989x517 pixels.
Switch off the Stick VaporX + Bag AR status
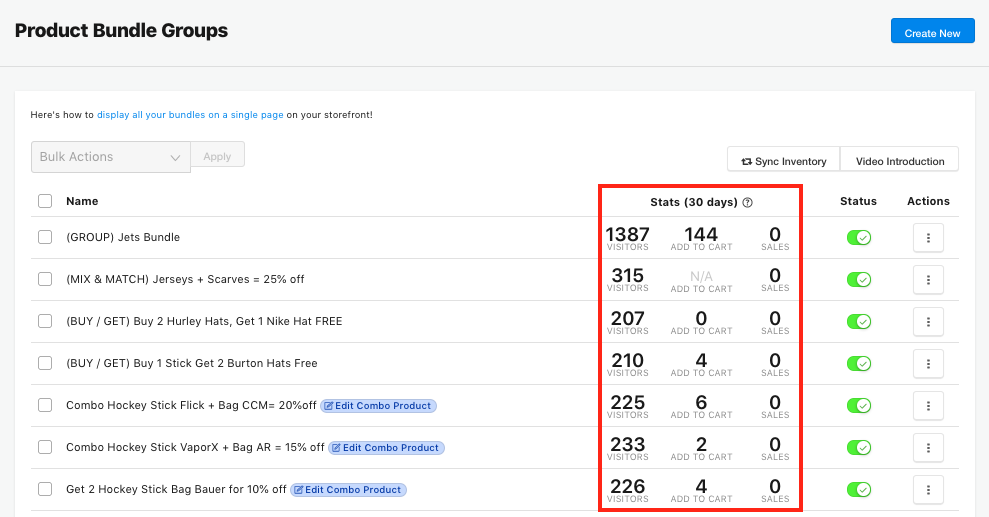(858, 448)
